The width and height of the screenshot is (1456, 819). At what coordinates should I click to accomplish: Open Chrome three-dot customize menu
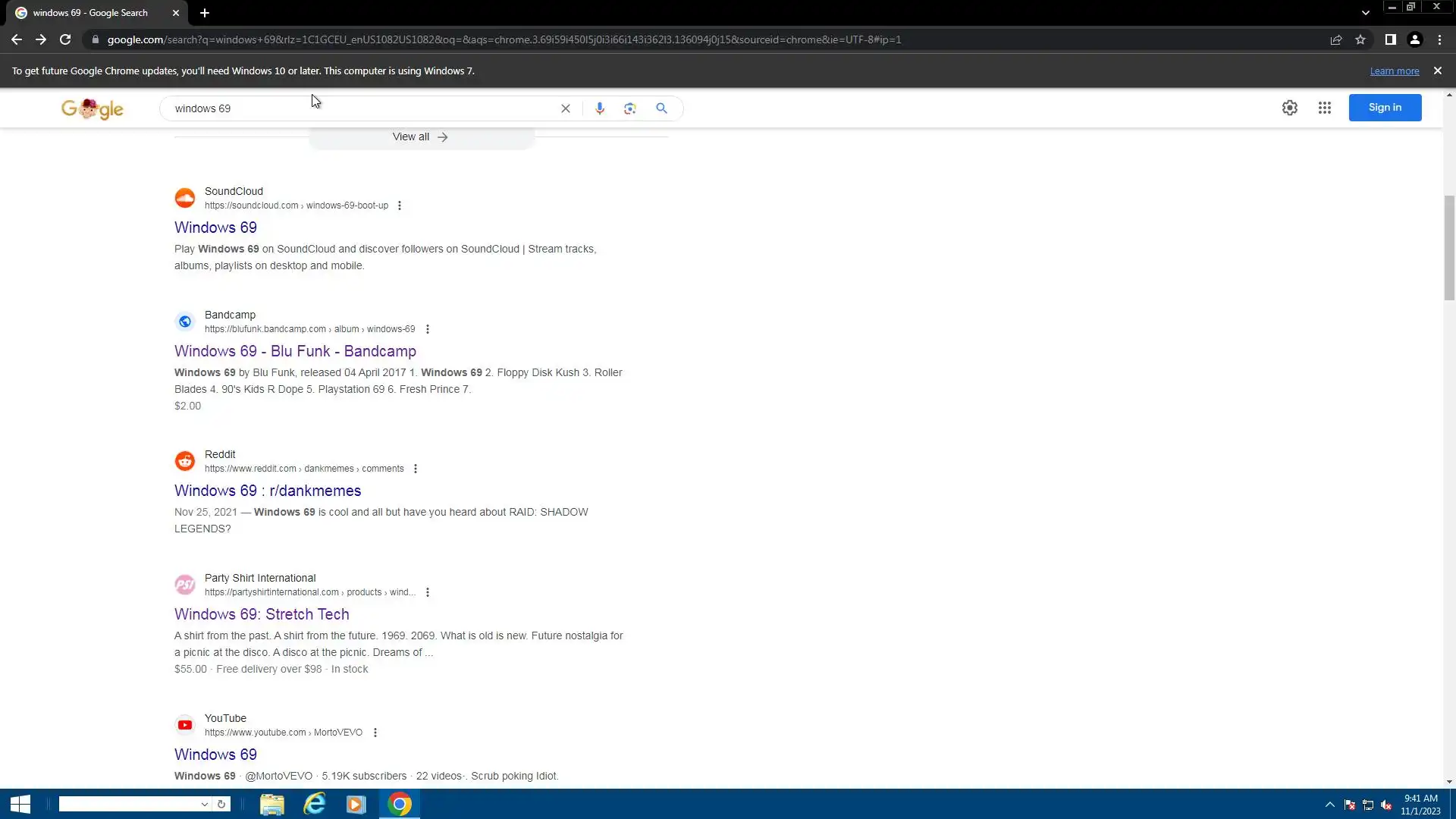coord(1439,39)
